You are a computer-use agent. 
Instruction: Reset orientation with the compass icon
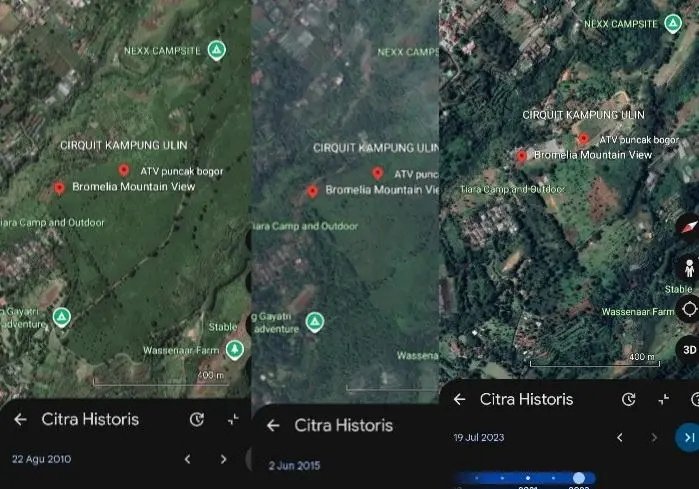(x=689, y=226)
